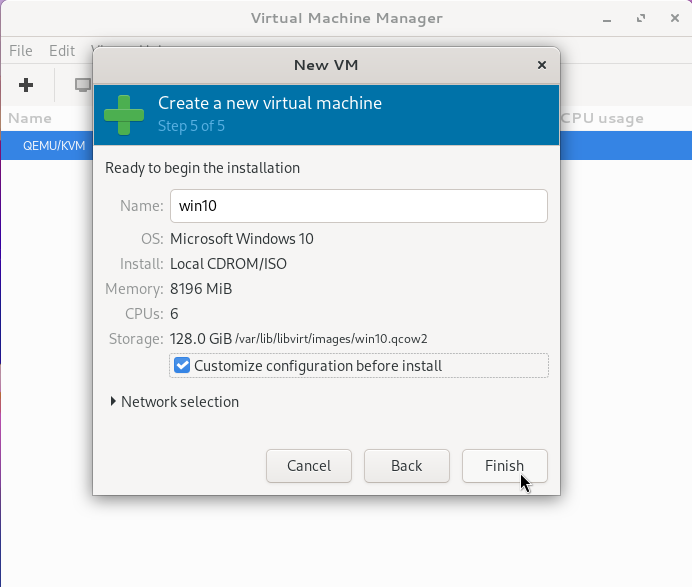Close the Virtual Machine Manager window

(674, 19)
